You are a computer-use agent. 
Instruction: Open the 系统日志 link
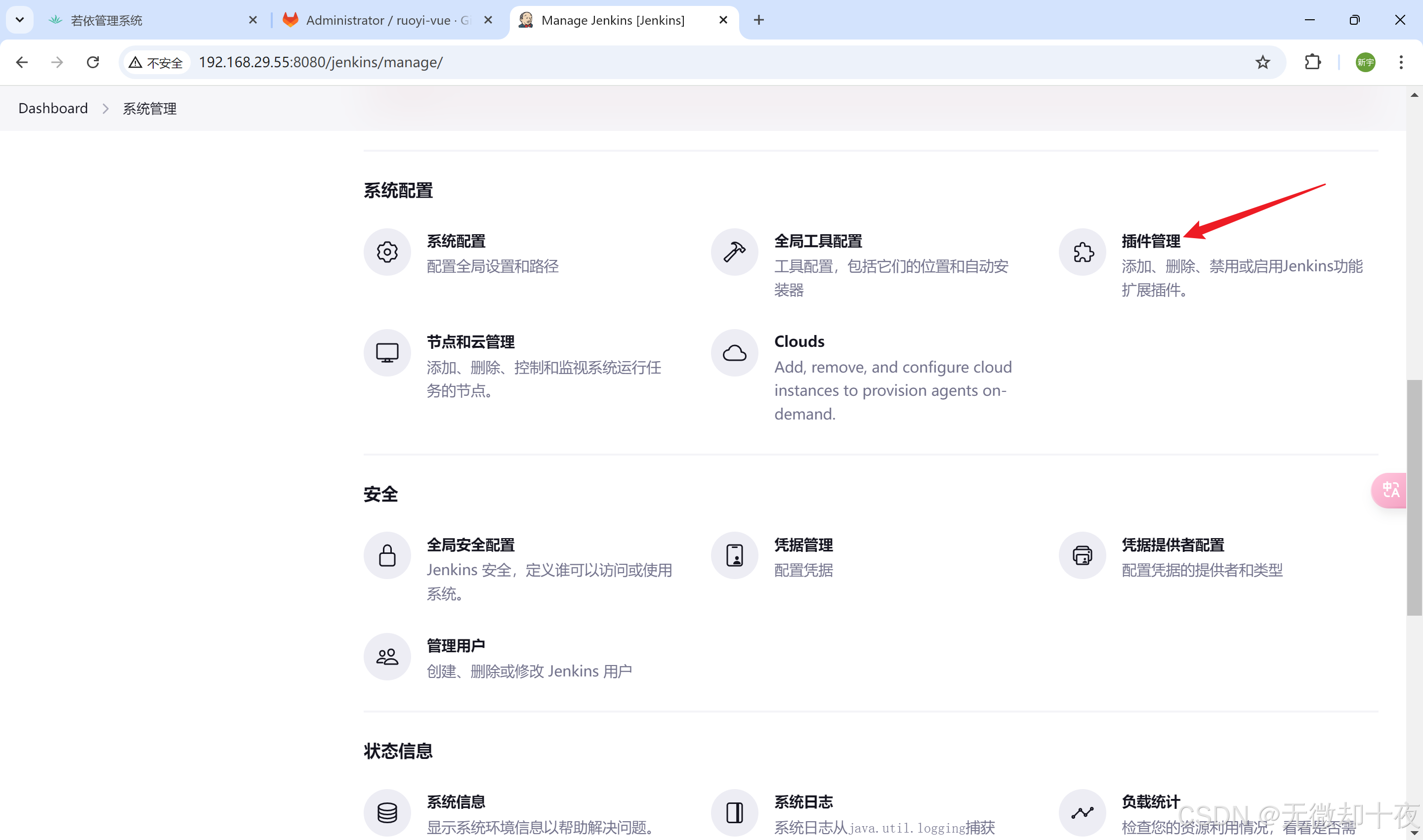[803, 801]
